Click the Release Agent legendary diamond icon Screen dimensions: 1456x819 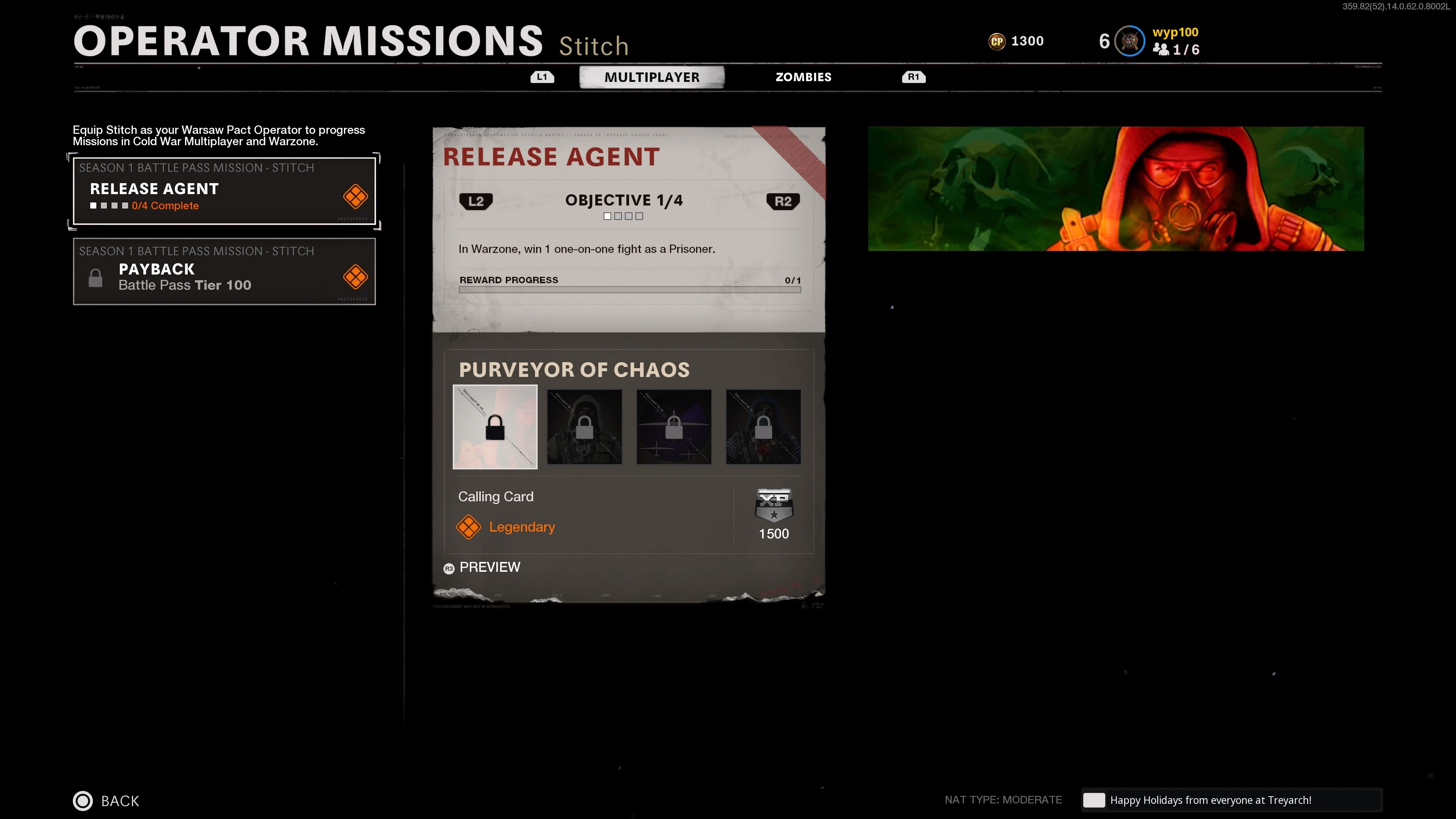point(356,197)
